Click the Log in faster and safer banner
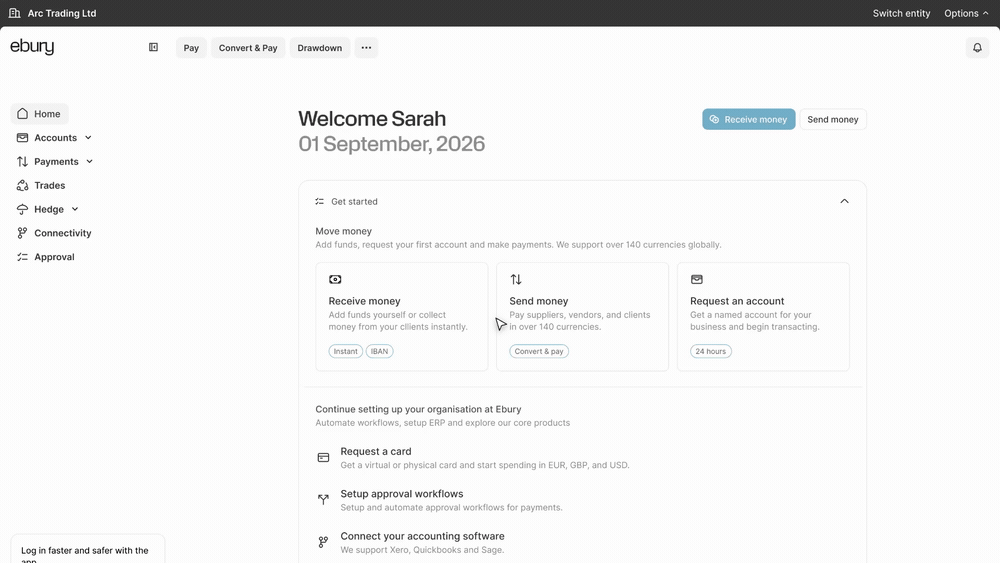Screen dimensions: 1000x563 [x=87, y=549]
